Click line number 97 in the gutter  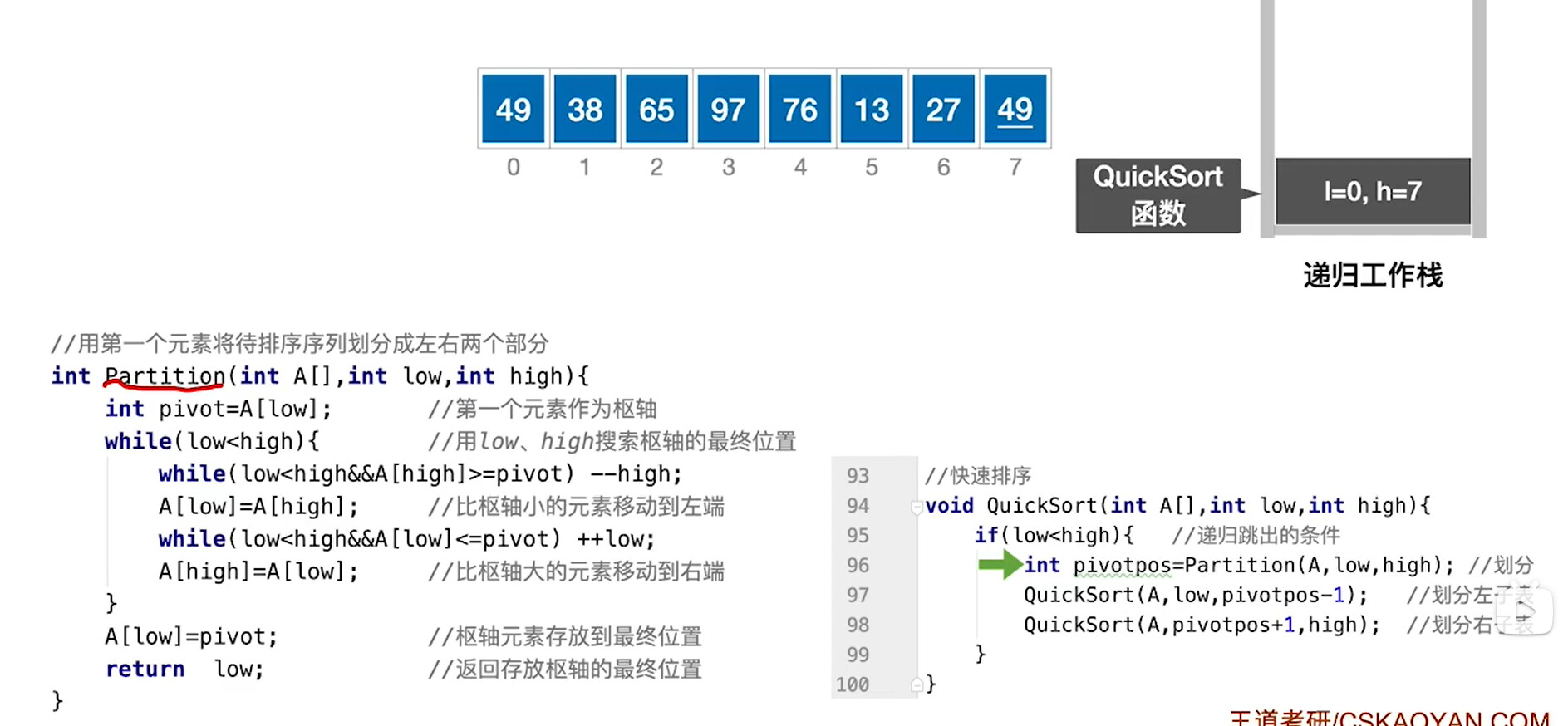pos(858,596)
